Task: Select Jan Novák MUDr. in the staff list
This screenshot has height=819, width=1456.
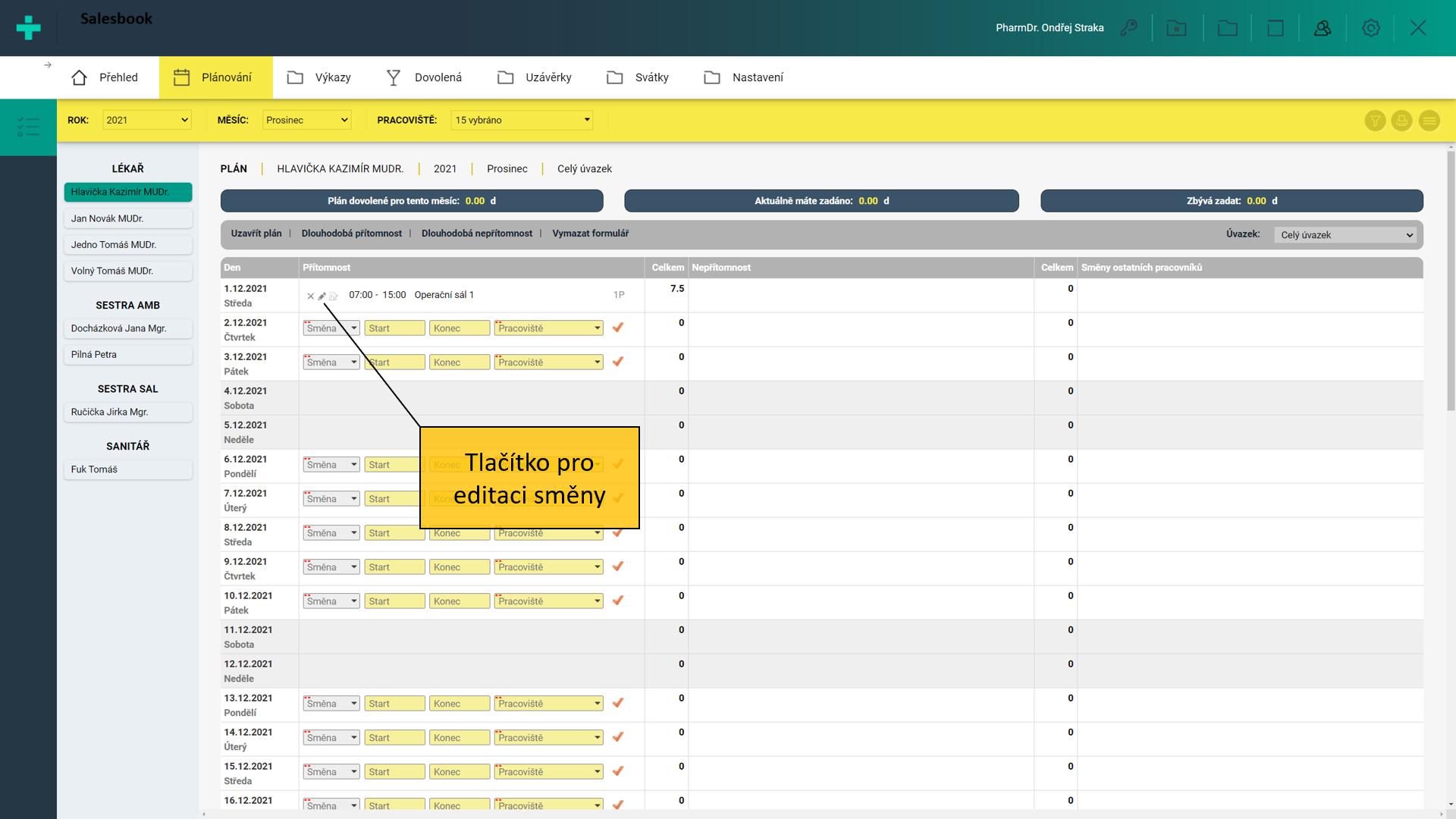Action: click(127, 218)
